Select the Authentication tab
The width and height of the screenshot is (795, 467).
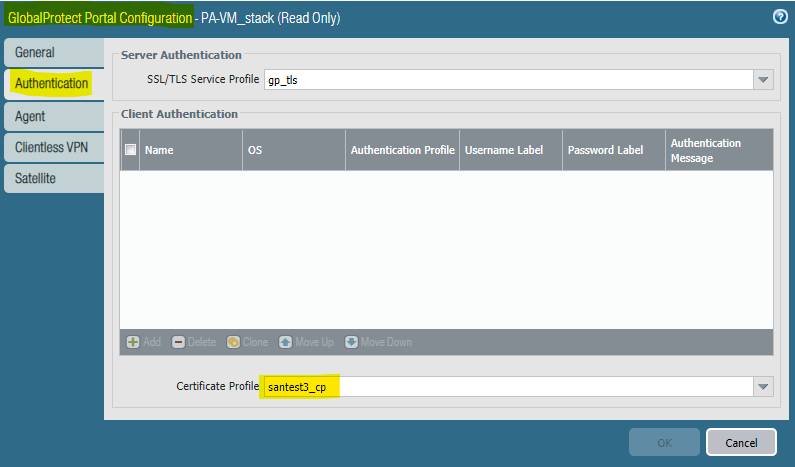(52, 83)
